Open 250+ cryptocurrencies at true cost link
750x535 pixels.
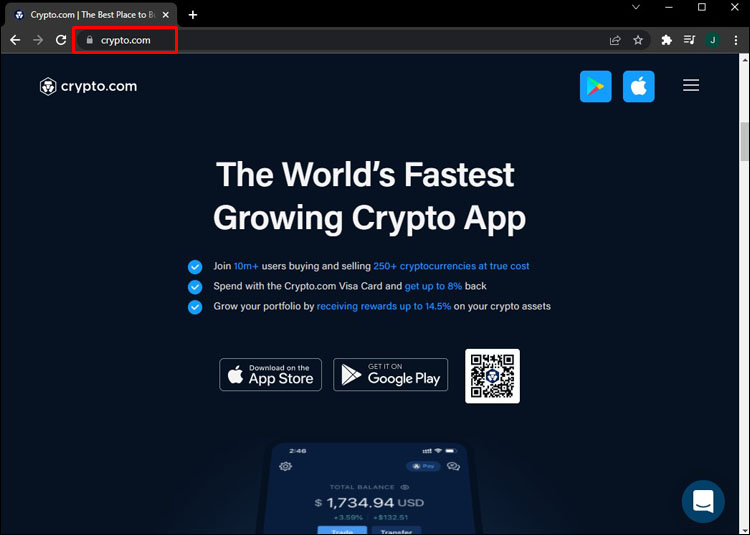451,266
